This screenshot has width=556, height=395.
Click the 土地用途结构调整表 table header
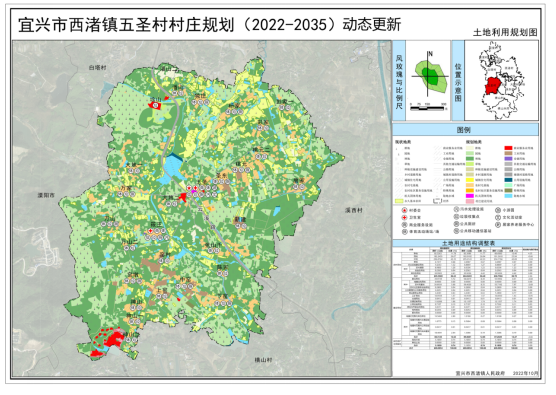pyautogui.click(x=465, y=243)
